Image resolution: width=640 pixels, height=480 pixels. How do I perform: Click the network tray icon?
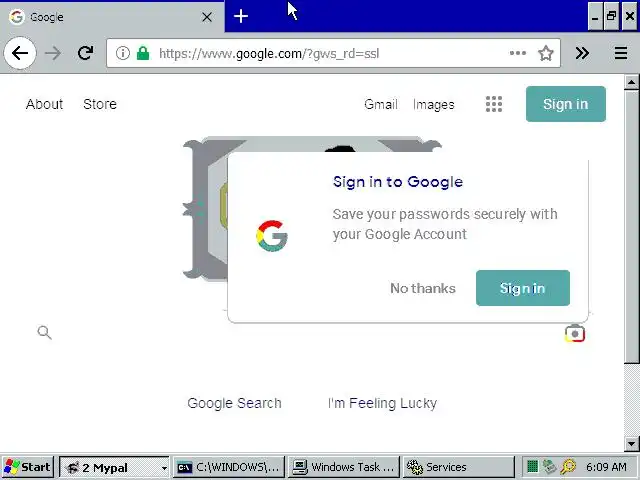tap(549, 467)
